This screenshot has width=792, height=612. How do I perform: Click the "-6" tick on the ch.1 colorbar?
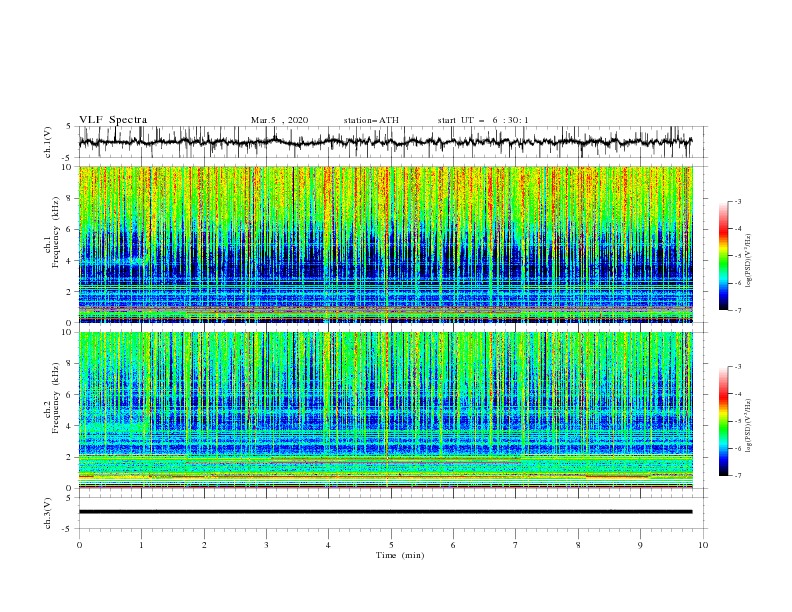click(x=738, y=283)
